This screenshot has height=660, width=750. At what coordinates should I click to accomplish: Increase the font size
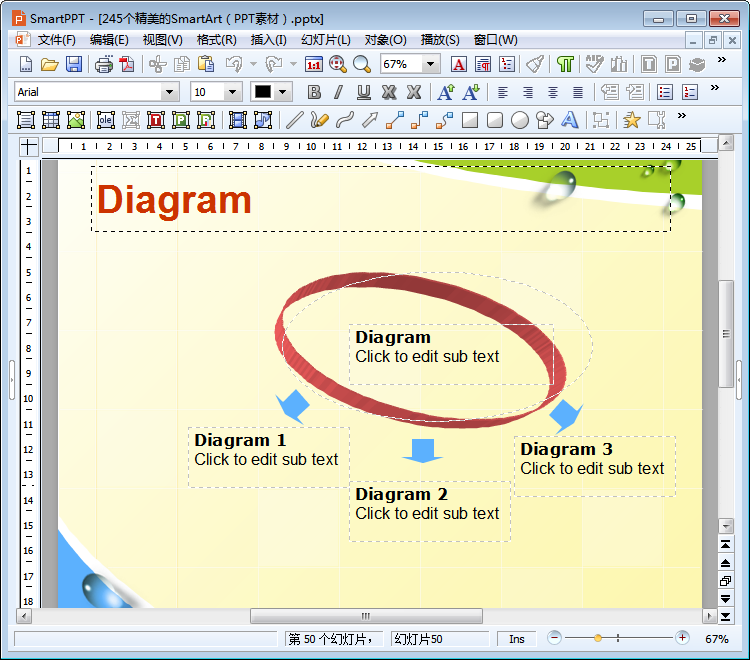[x=446, y=92]
